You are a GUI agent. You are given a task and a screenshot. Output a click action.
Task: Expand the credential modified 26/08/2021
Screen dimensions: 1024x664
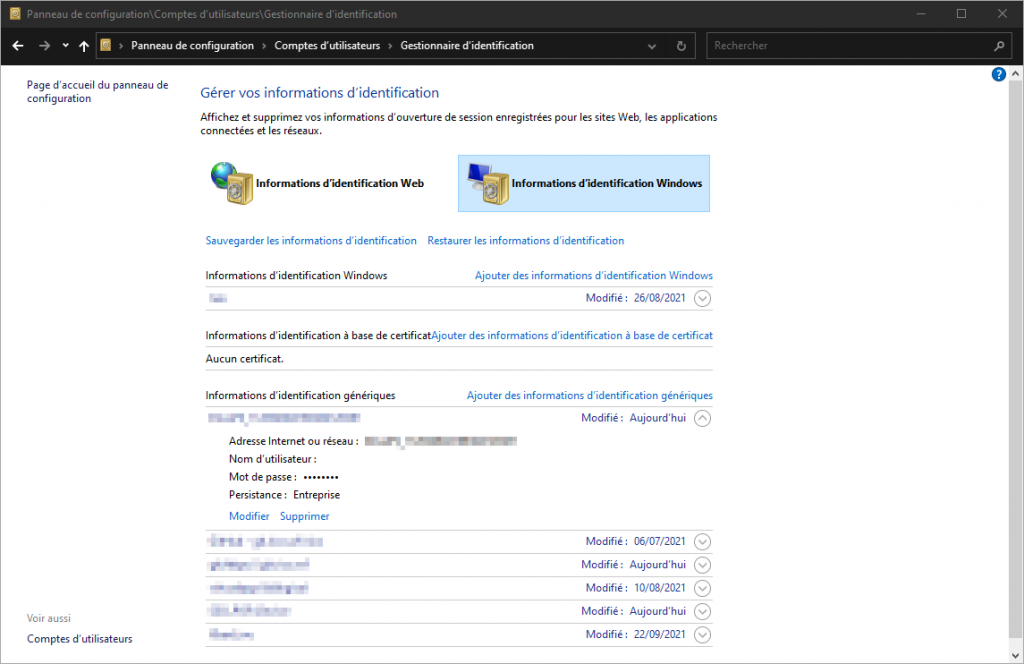702,298
